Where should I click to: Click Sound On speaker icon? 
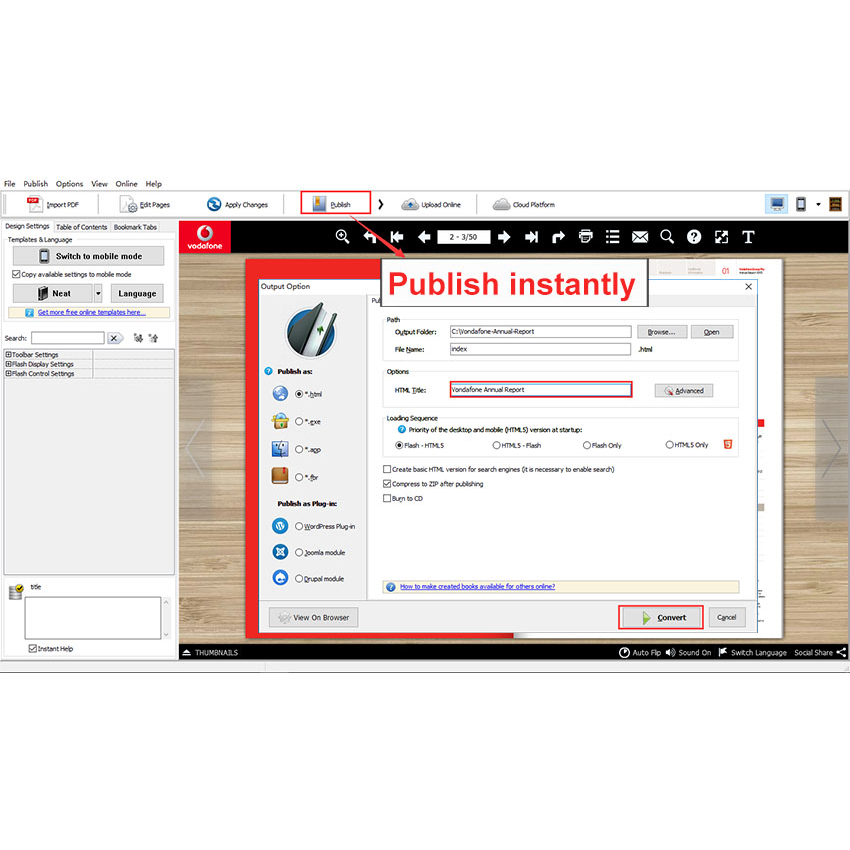point(672,653)
